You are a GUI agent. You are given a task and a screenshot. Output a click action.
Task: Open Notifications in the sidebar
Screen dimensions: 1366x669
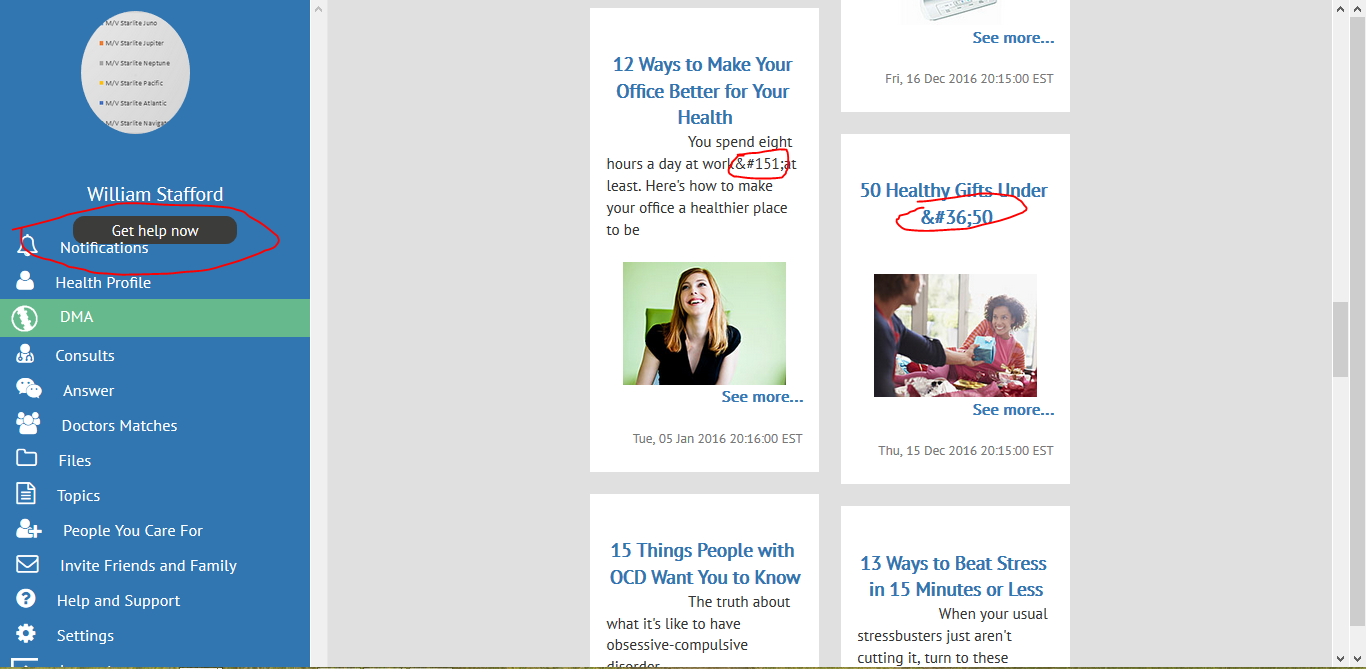[104, 248]
